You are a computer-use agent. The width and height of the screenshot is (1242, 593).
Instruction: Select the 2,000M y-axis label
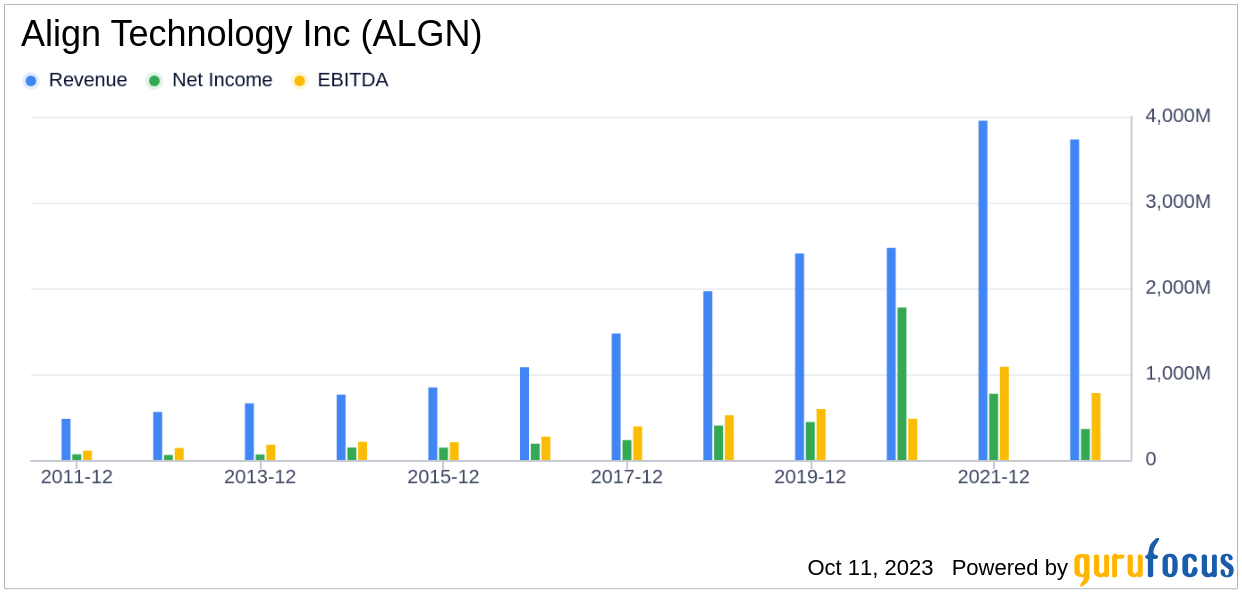(x=1178, y=288)
